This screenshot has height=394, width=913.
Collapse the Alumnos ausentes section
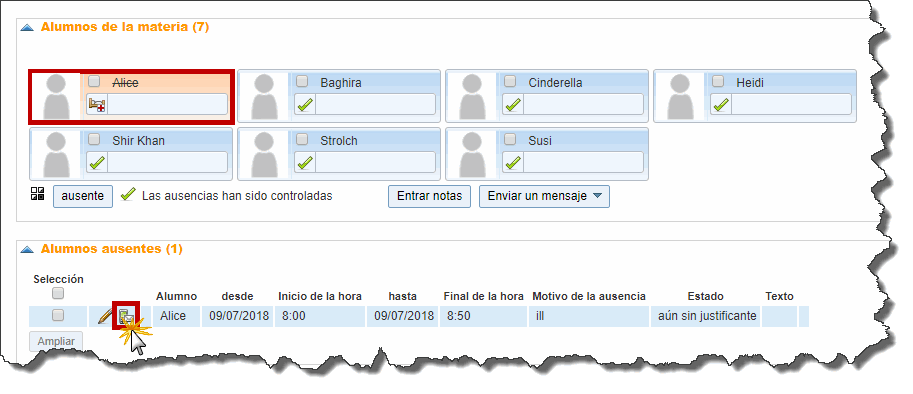(27, 249)
